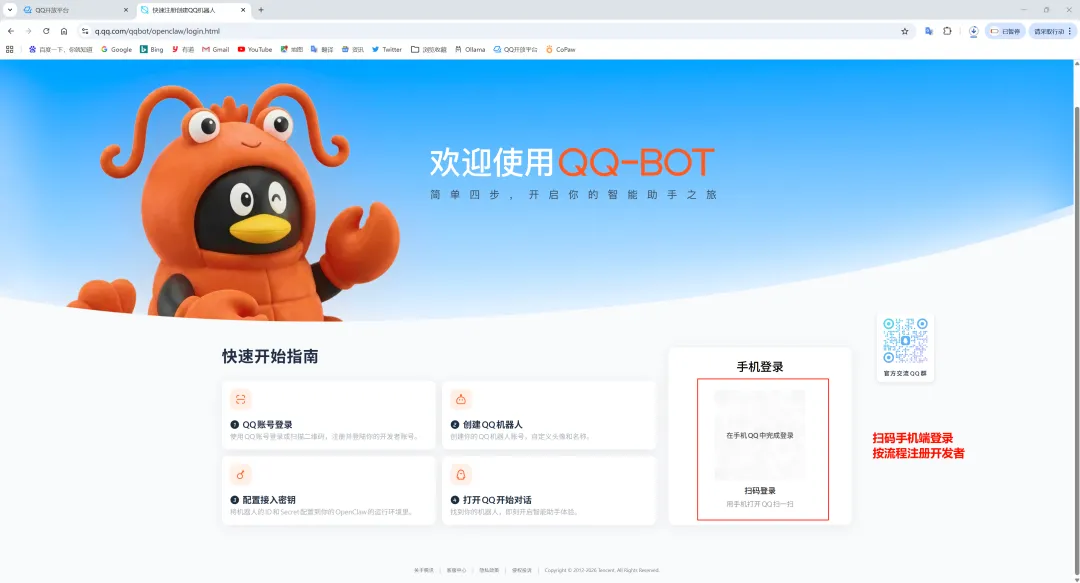This screenshot has width=1080, height=583.
Task: Select the 创建QQ机器人 step card
Action: [549, 415]
